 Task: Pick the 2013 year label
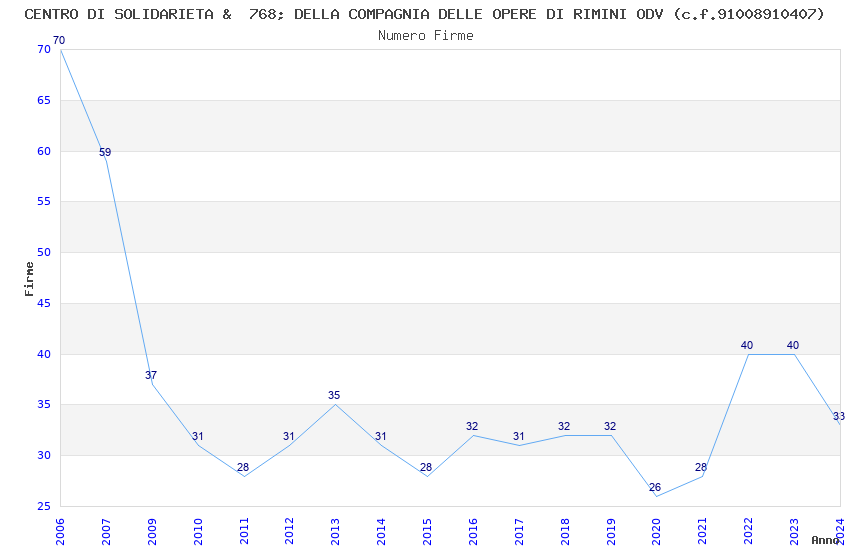tap(335, 532)
